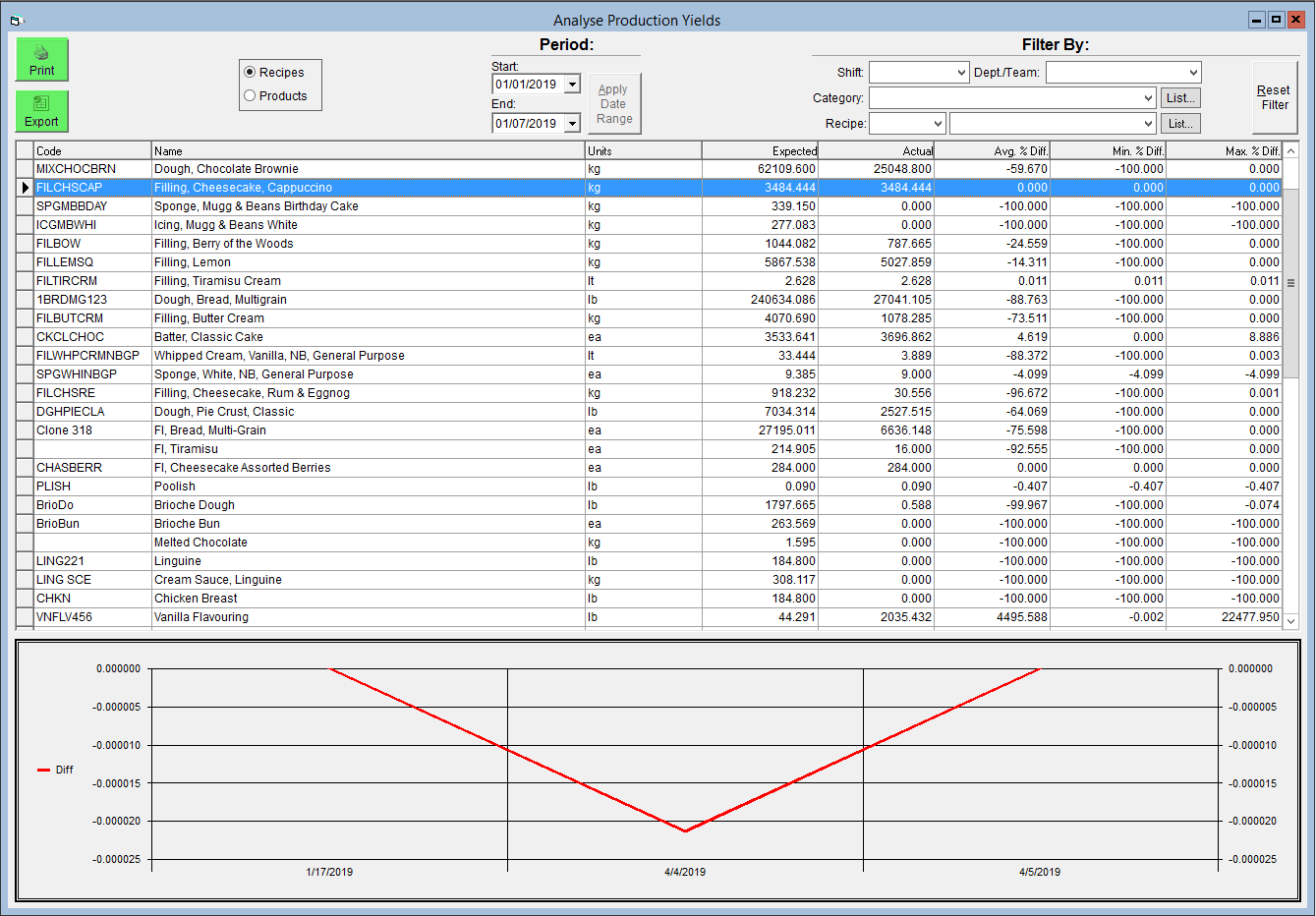
Task: Click the table vertical scrollbar thumb
Action: [1291, 282]
